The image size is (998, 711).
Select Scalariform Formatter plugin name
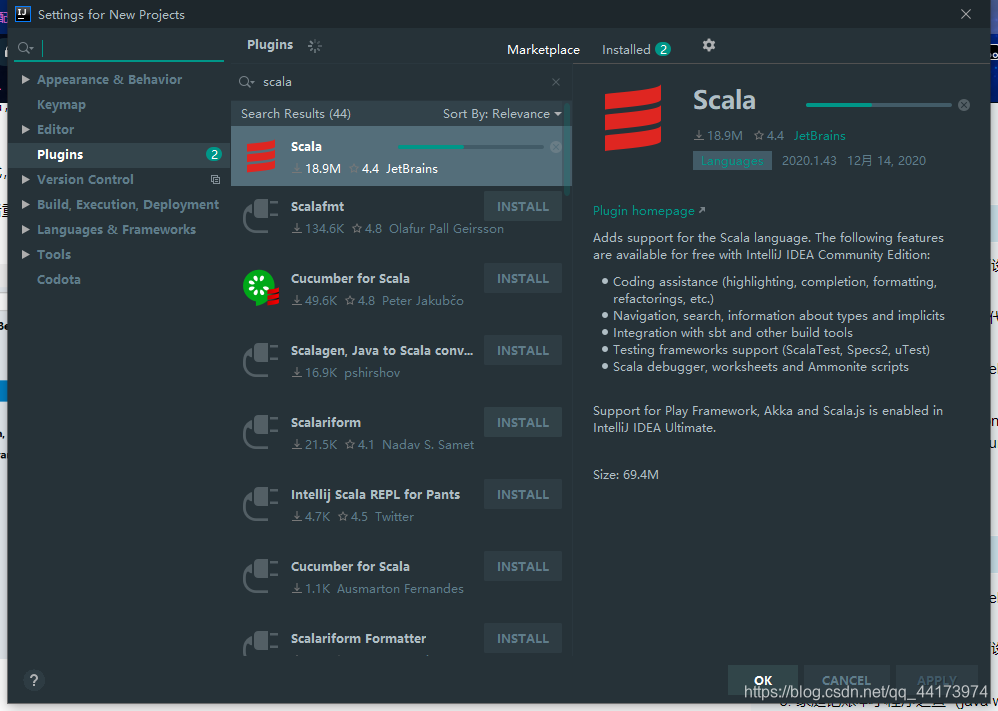pos(358,638)
